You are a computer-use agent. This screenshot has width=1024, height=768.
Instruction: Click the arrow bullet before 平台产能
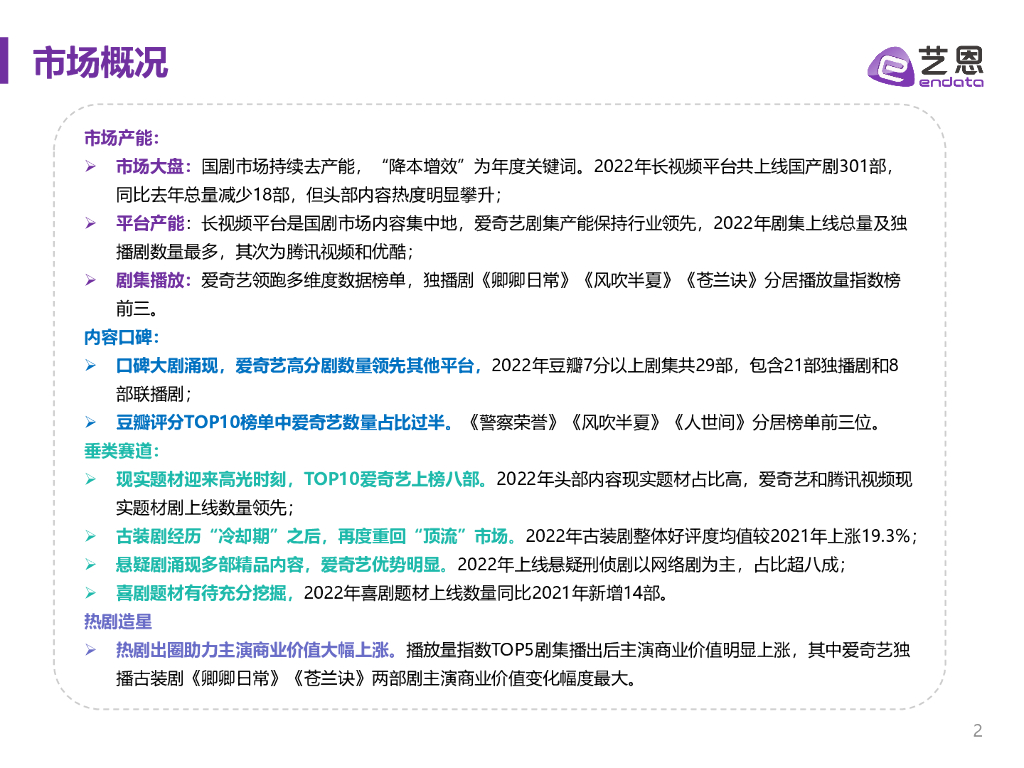pos(91,223)
